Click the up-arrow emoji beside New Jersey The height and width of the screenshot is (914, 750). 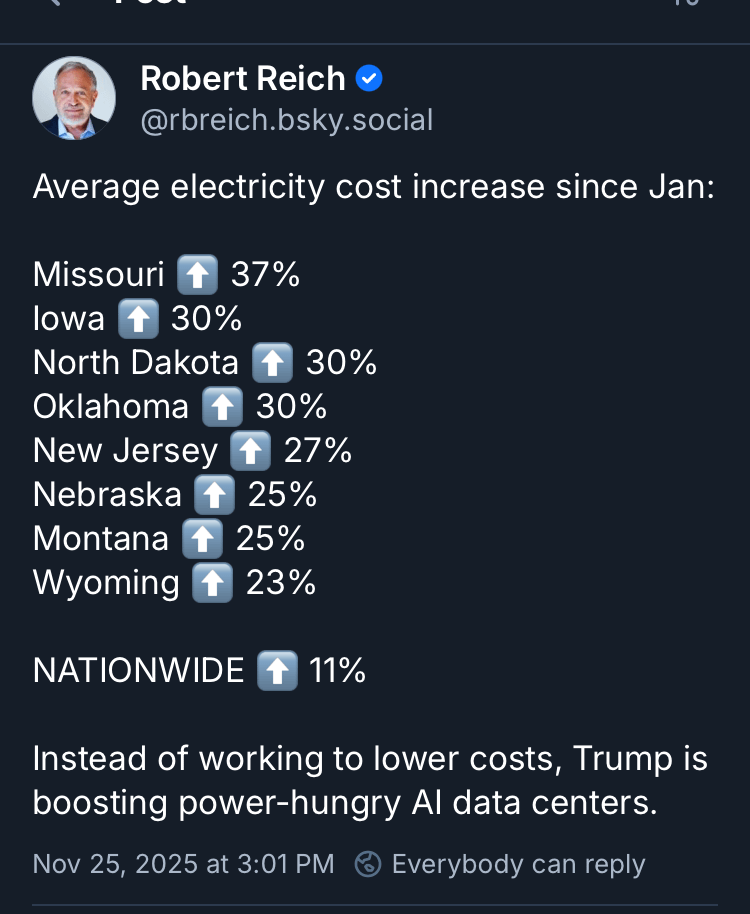[250, 450]
